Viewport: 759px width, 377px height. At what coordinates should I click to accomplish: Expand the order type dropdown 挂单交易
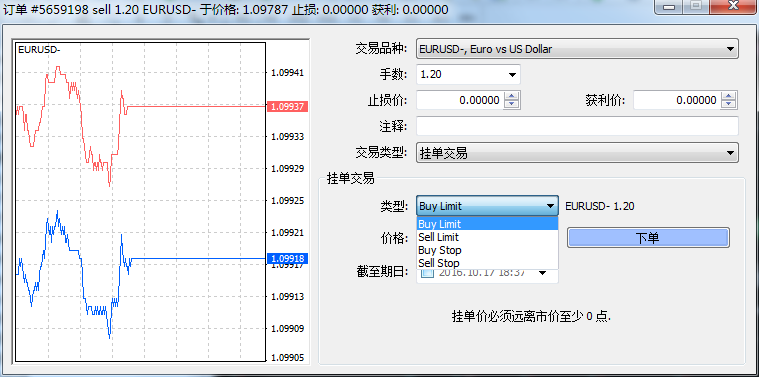pyautogui.click(x=577, y=153)
